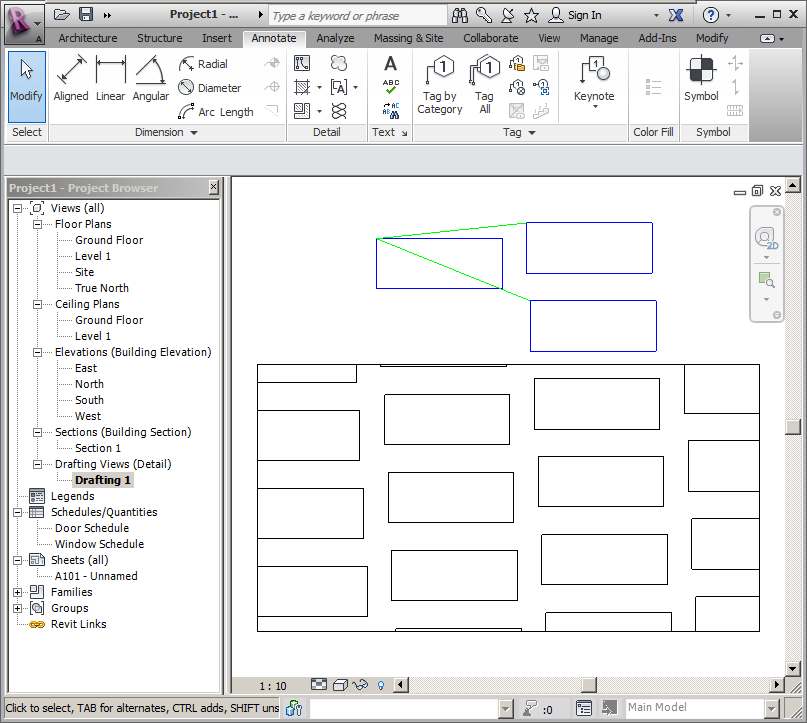Click the keyword search input field
The width and height of the screenshot is (807, 723).
tap(358, 15)
